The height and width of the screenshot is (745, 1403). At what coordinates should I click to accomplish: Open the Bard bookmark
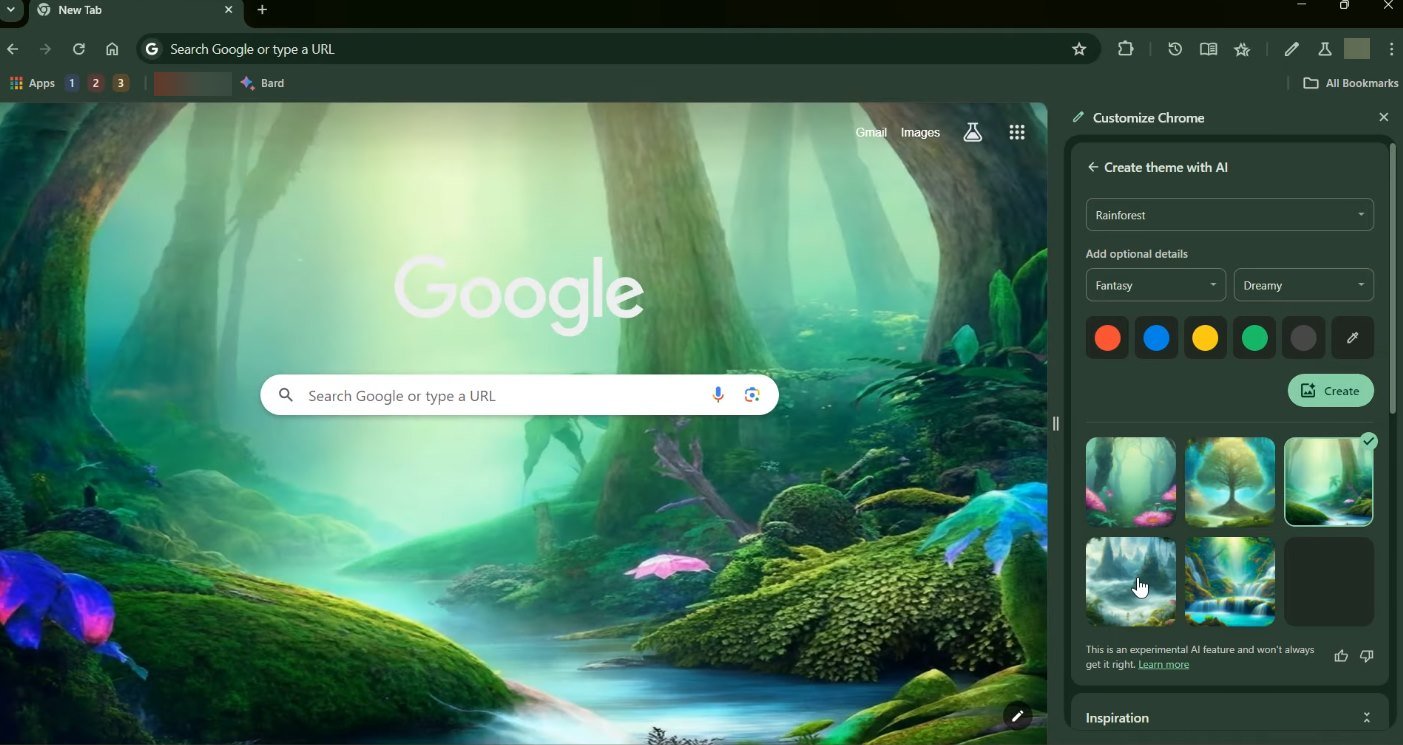[263, 83]
